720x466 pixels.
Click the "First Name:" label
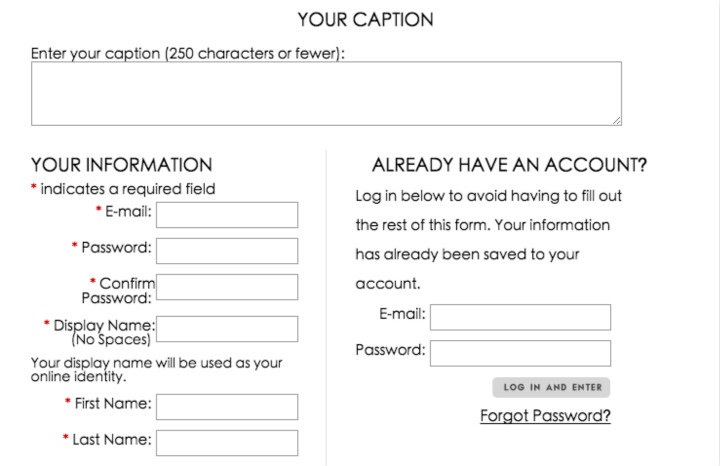(x=113, y=403)
